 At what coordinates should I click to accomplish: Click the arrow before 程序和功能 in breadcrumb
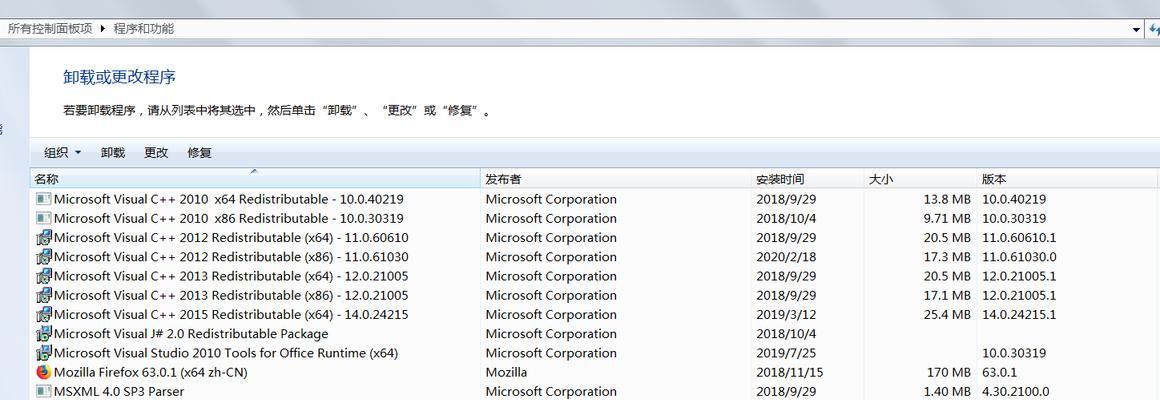click(x=103, y=29)
